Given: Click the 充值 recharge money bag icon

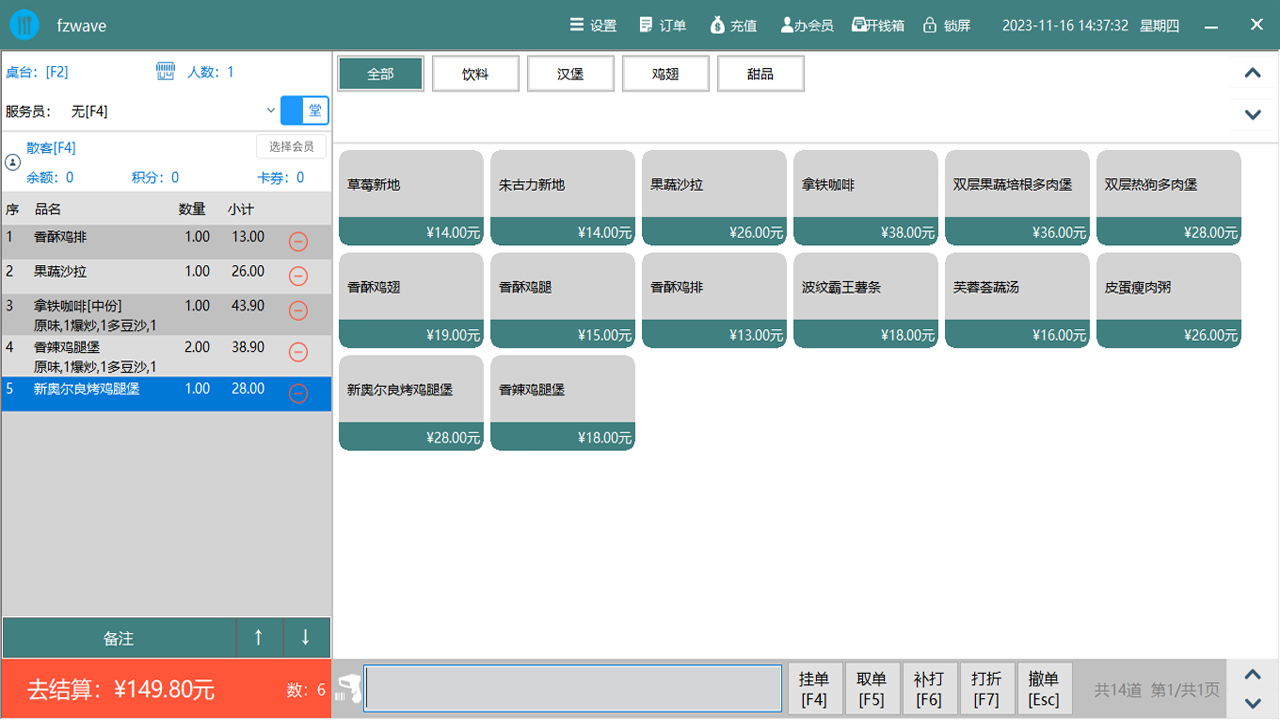Looking at the screenshot, I should pos(717,25).
